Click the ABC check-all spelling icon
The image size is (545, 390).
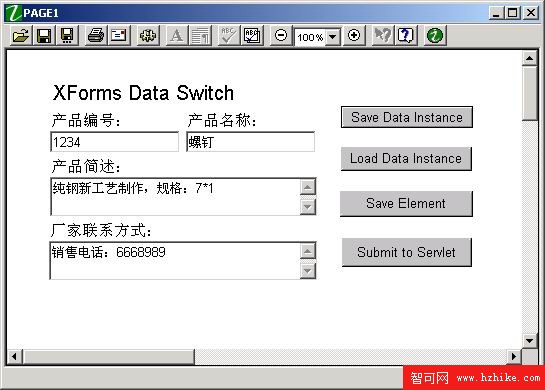[252, 35]
